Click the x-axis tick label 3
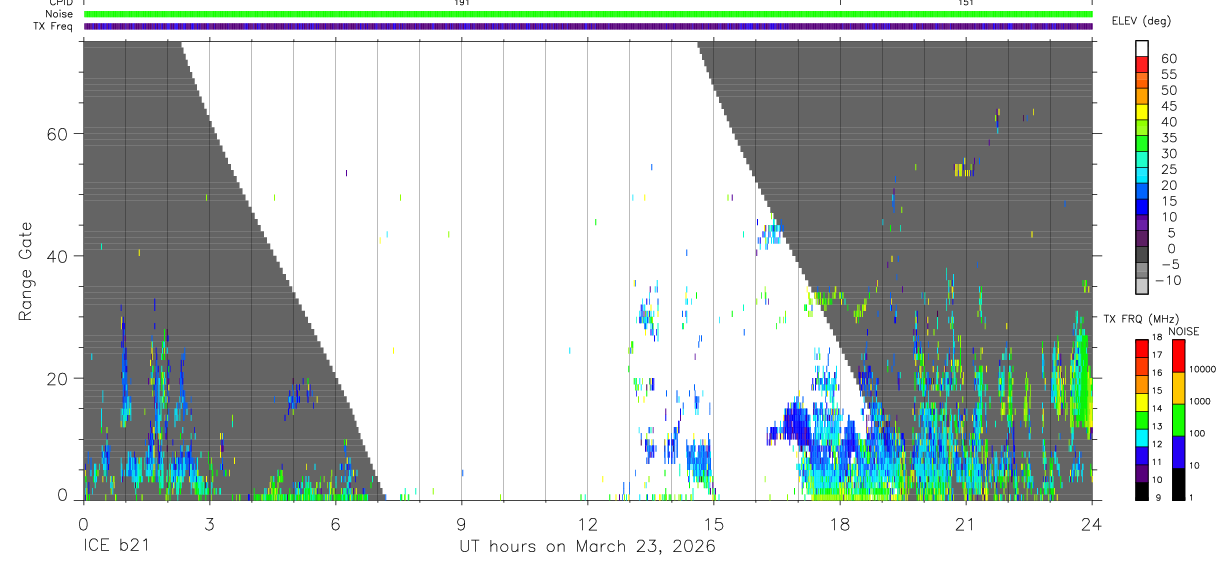 209,524
